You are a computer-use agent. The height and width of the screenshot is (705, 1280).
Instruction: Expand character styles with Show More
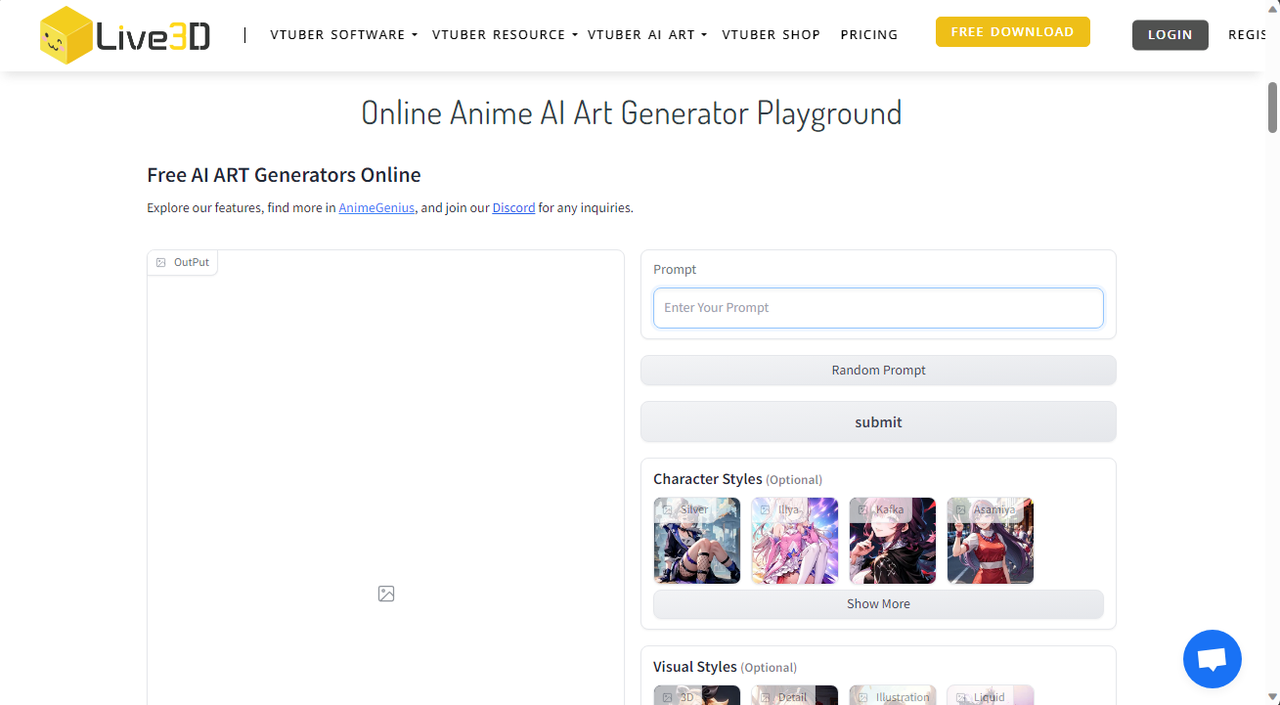878,604
